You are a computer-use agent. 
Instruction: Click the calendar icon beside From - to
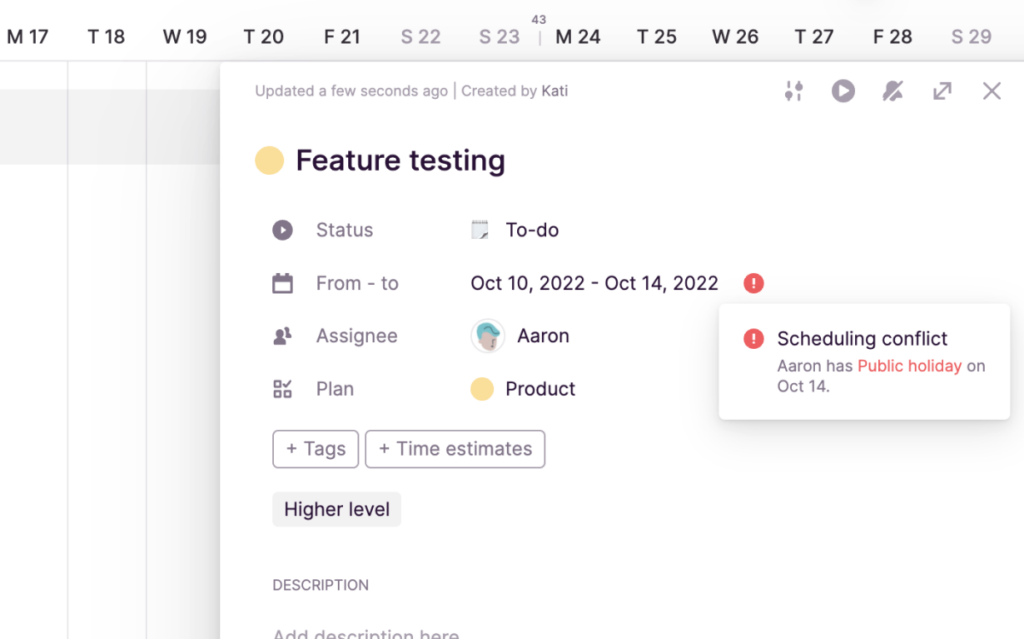tap(281, 283)
